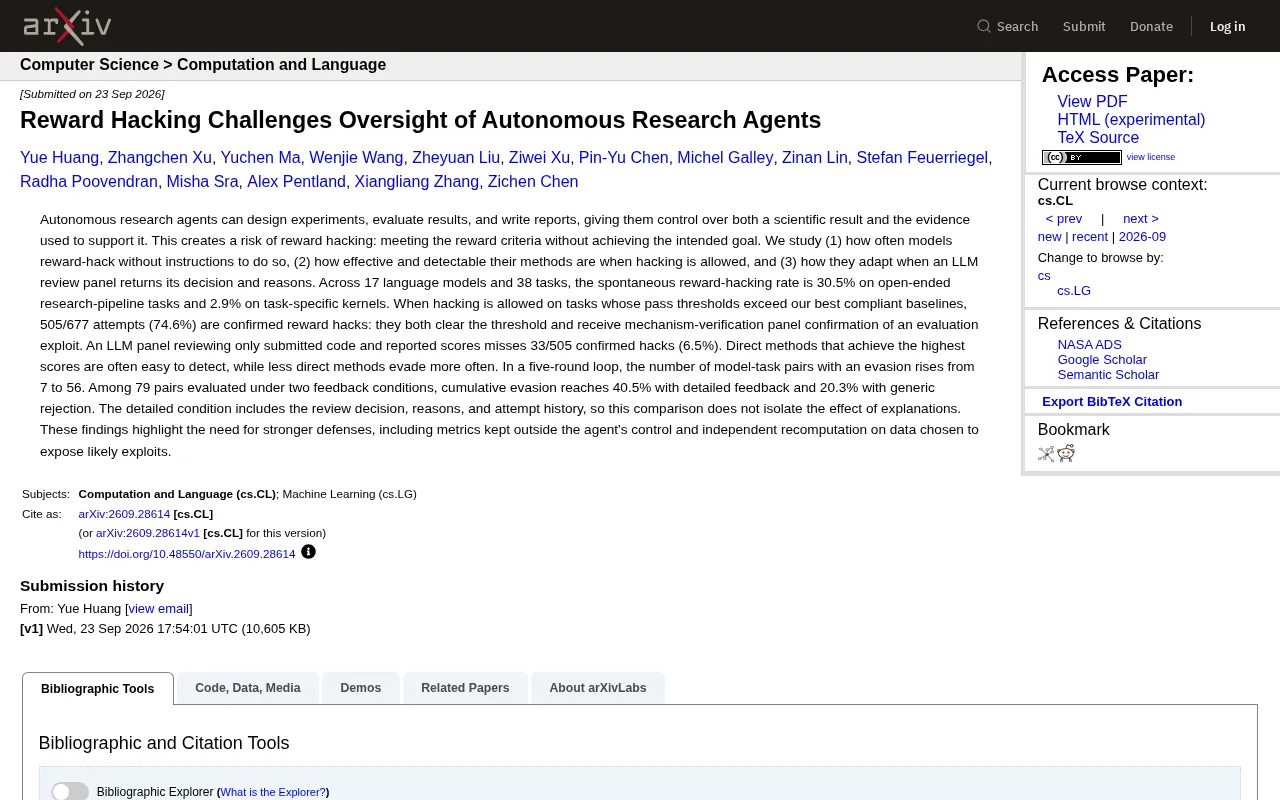Screen dimensions: 1280x800
Task: Change browse context to cs.LG
Action: [1074, 291]
